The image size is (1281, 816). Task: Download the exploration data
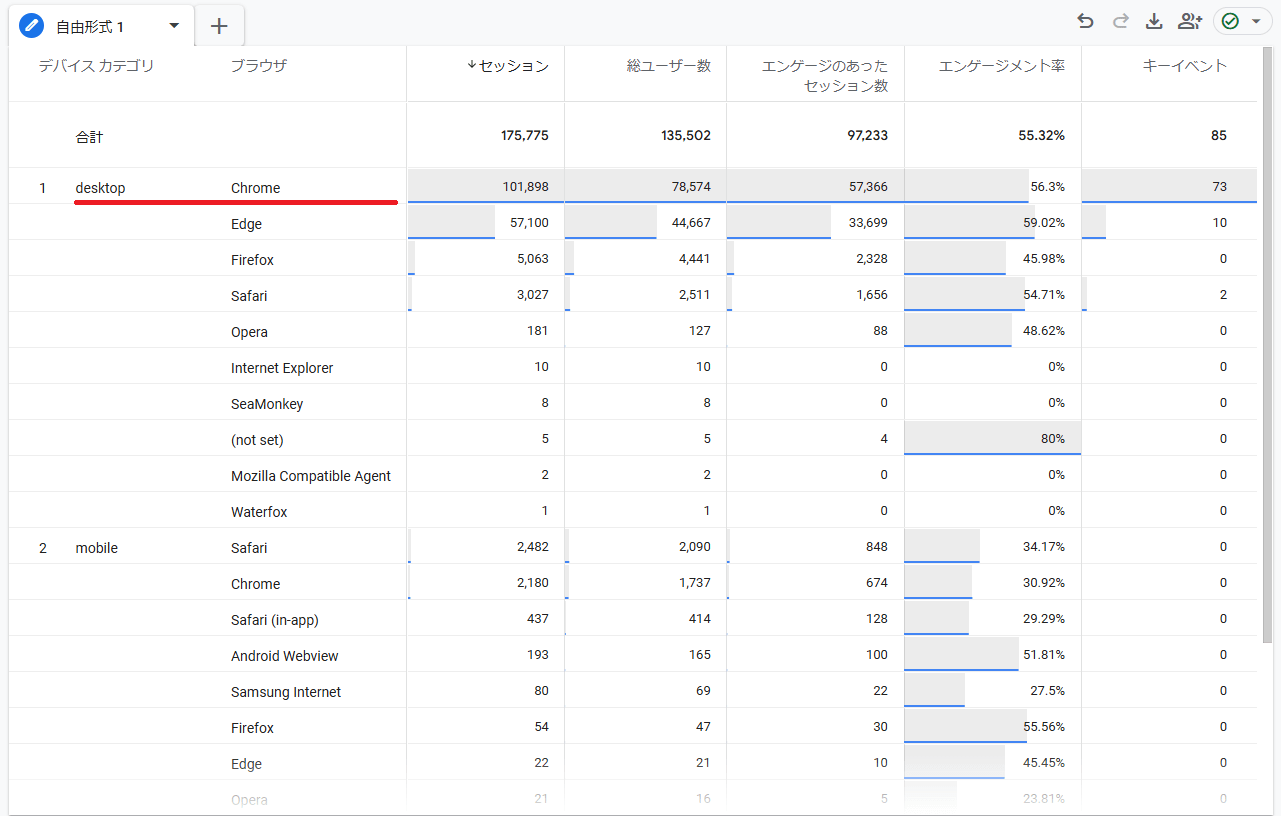(1154, 21)
